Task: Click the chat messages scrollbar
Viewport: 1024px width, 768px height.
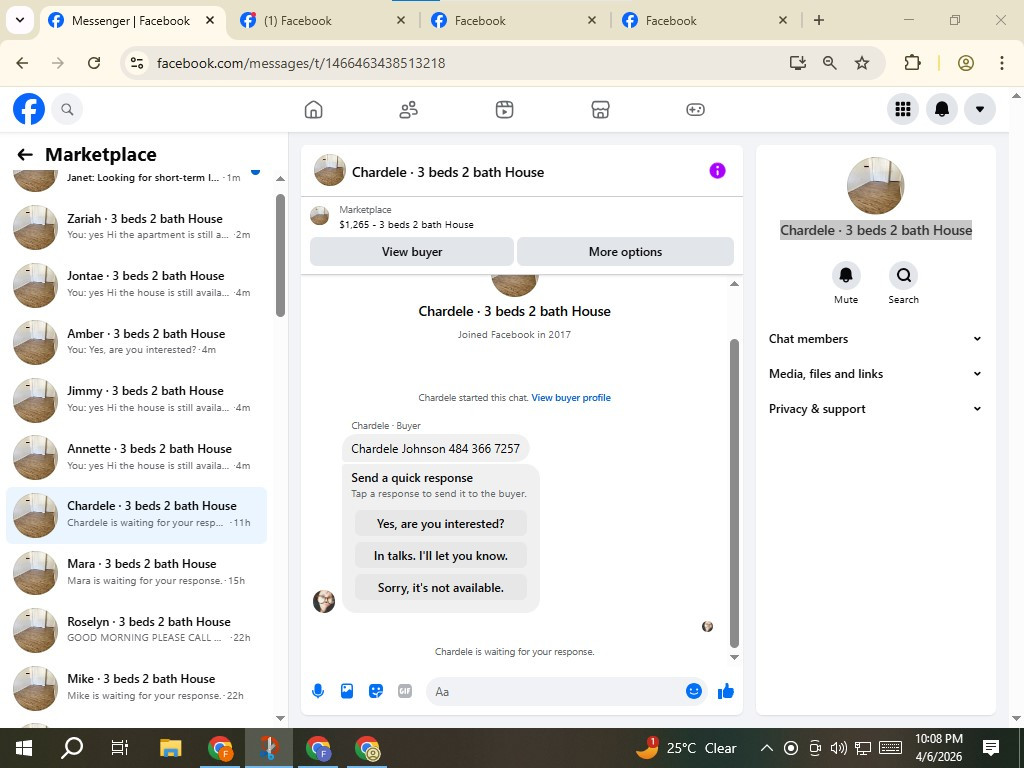Action: 734,493
